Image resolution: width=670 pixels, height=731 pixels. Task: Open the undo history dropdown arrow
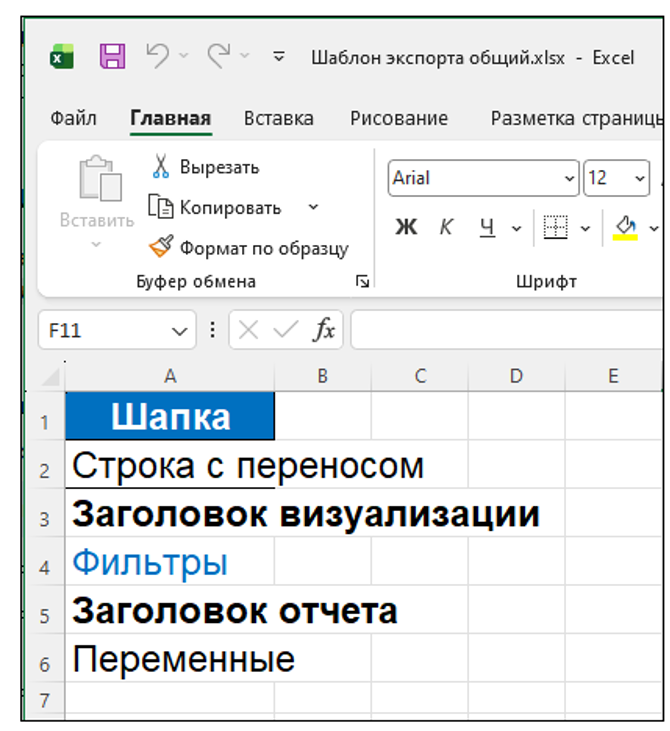pos(184,56)
